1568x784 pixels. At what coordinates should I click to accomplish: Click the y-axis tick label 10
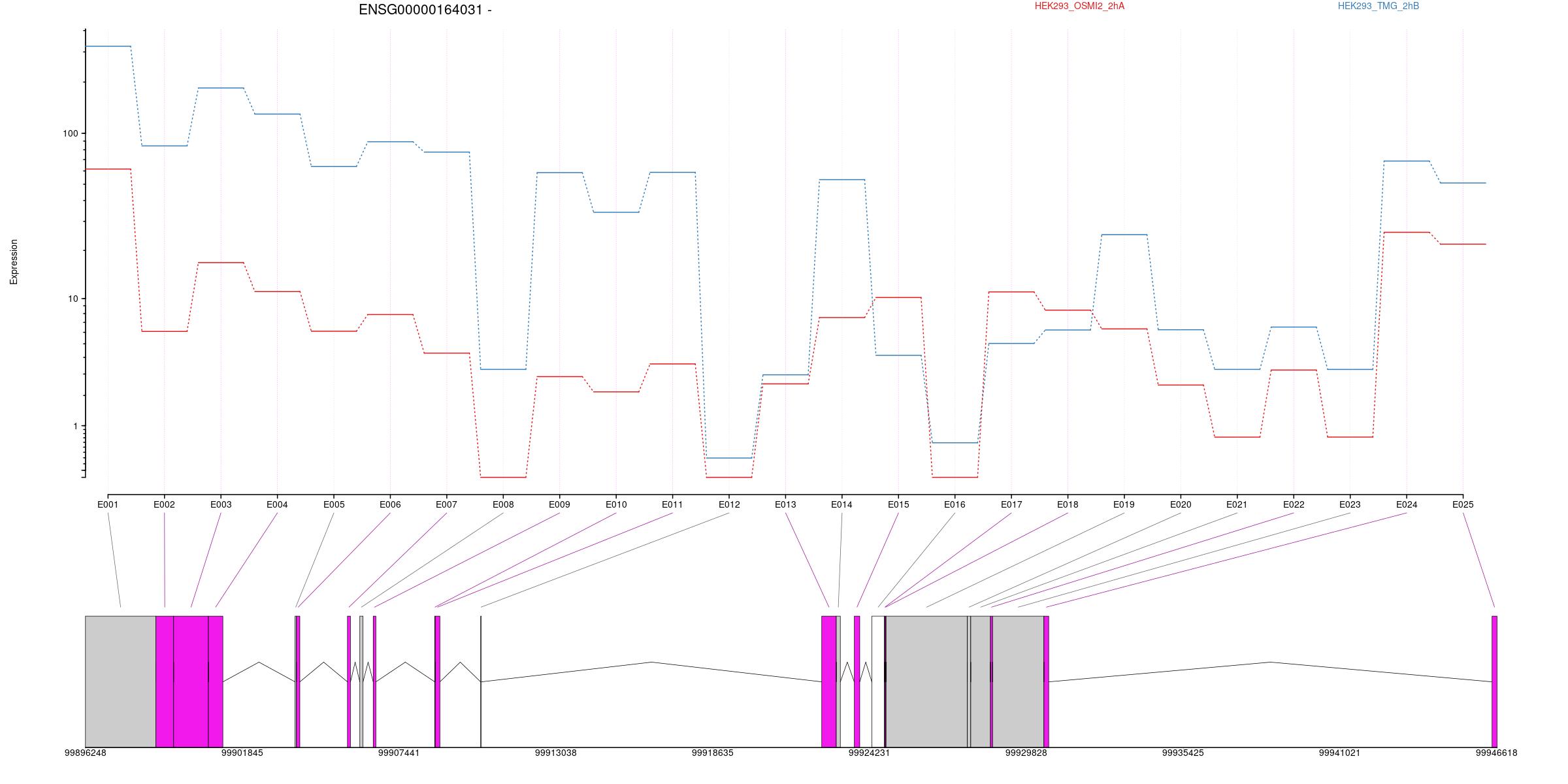click(73, 299)
